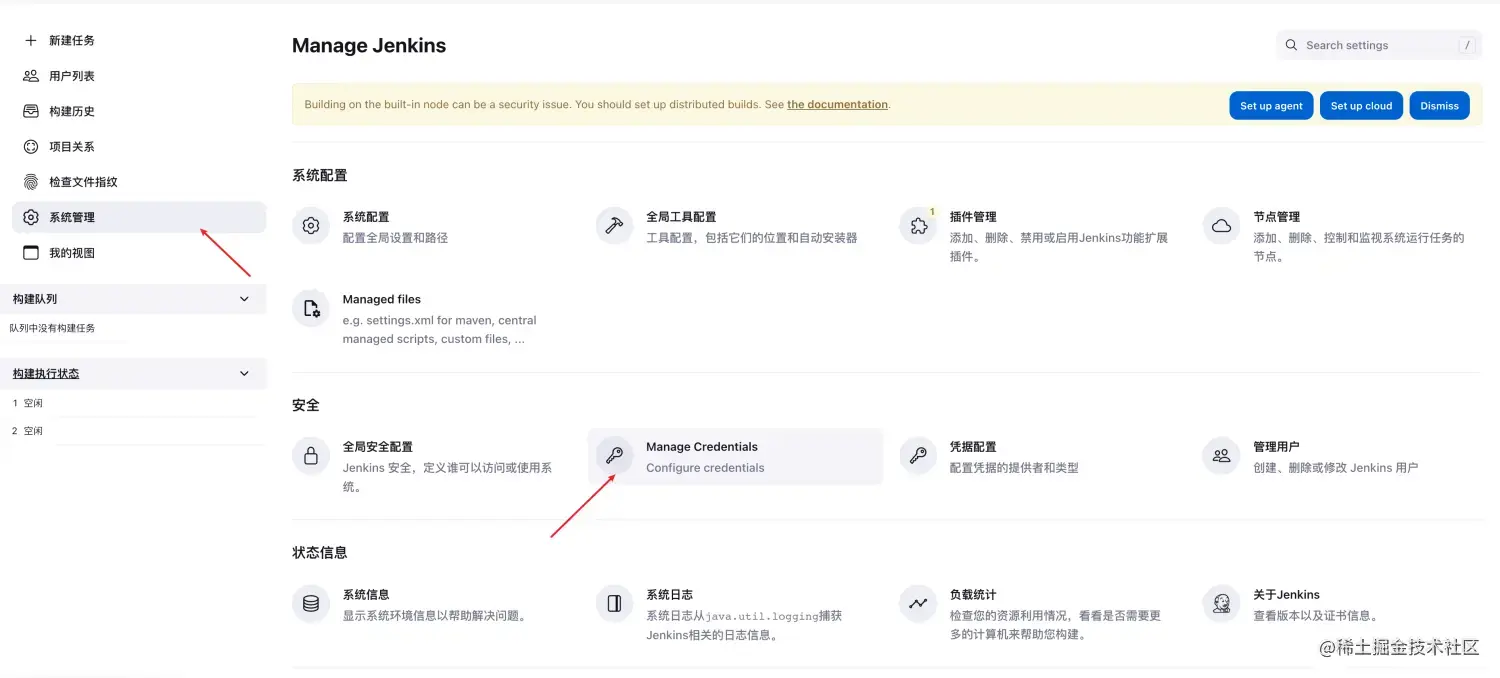
Task: Click the Jenkins face icon for 关于Jenkins
Action: point(1221,604)
